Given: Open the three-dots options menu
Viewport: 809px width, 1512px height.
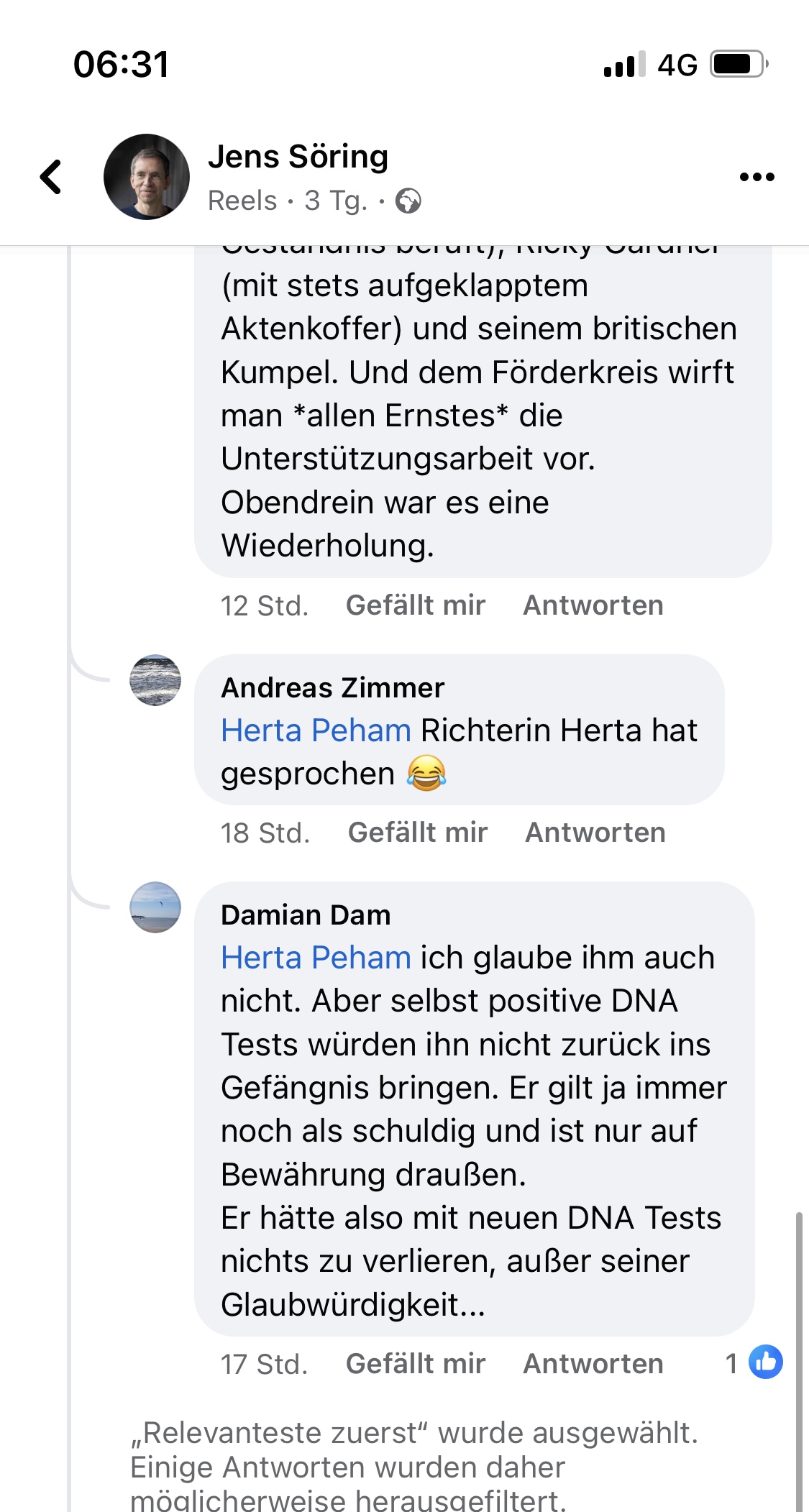Looking at the screenshot, I should pyautogui.click(x=757, y=177).
